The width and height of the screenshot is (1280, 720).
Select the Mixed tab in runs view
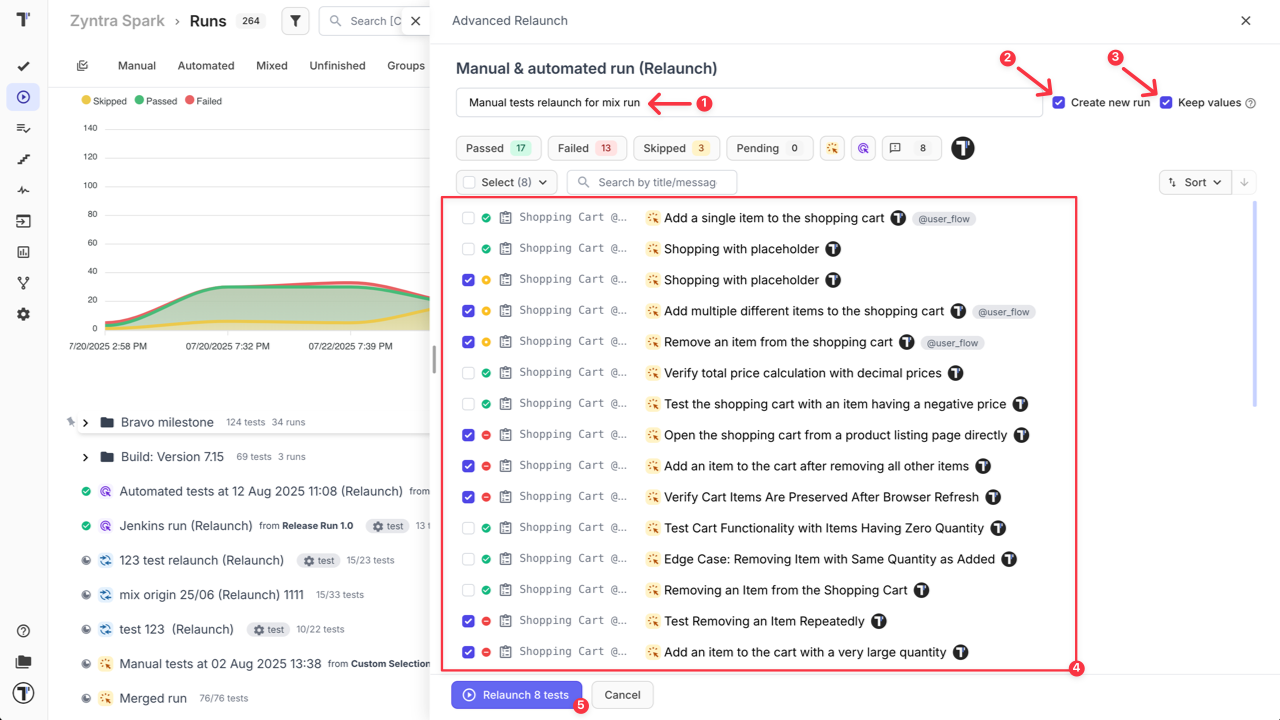click(271, 65)
